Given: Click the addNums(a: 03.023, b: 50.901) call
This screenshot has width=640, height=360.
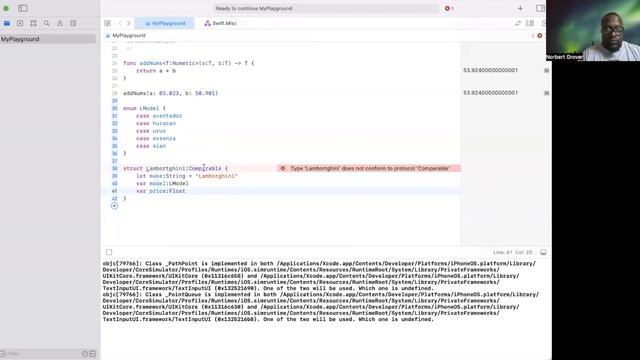Looking at the screenshot, I should tap(171, 93).
